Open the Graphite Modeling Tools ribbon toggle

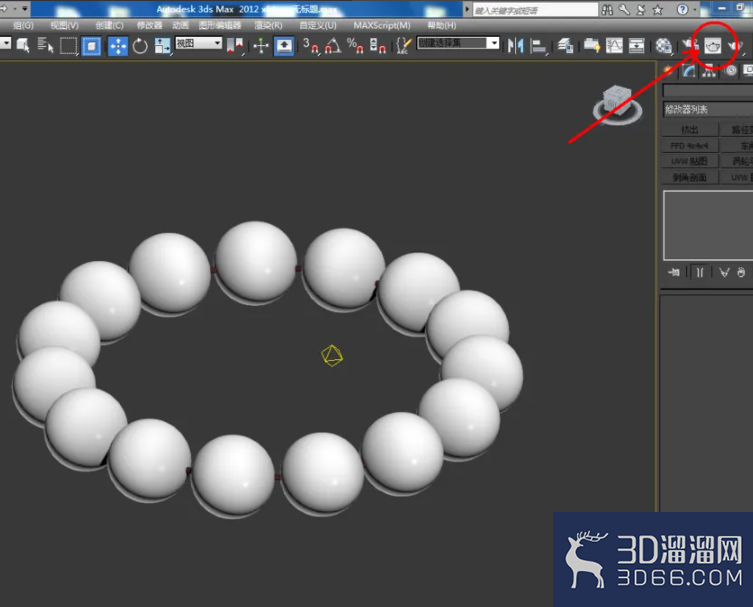coord(592,46)
